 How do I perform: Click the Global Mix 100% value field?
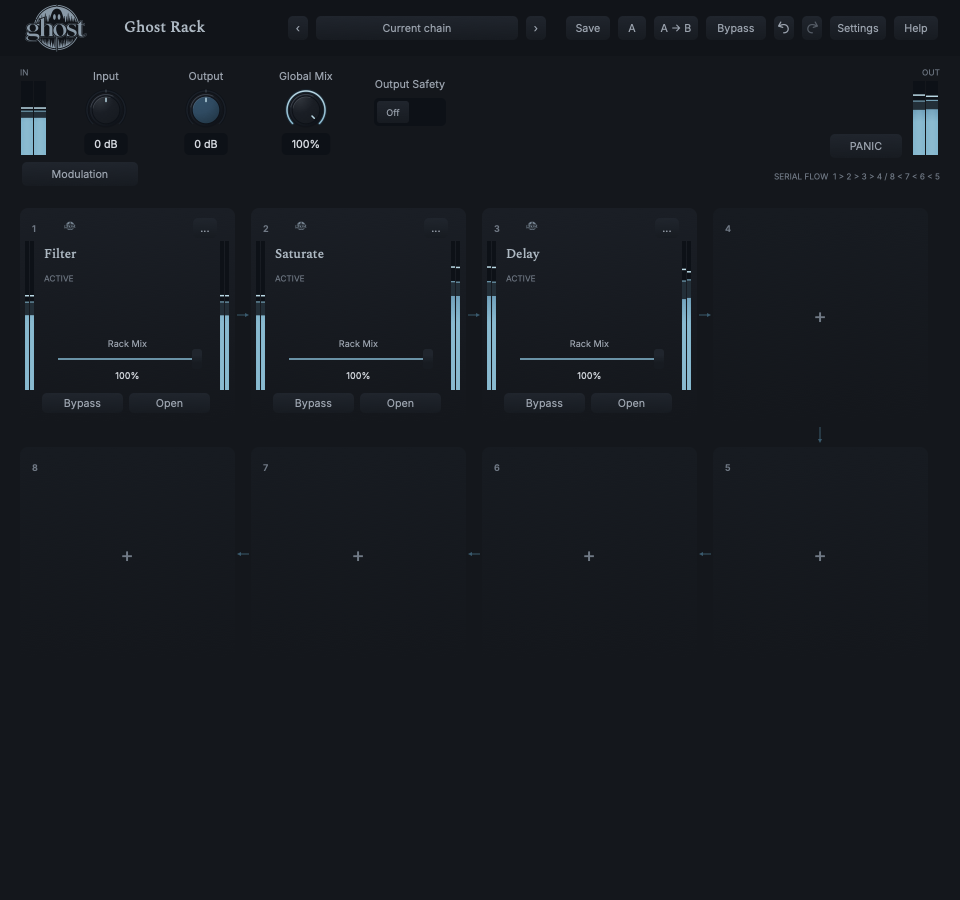point(306,144)
